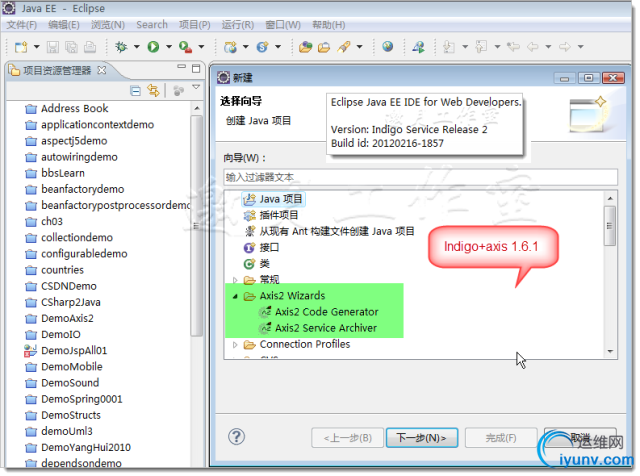
Task: Click the dialog help question mark icon
Action: [236, 437]
